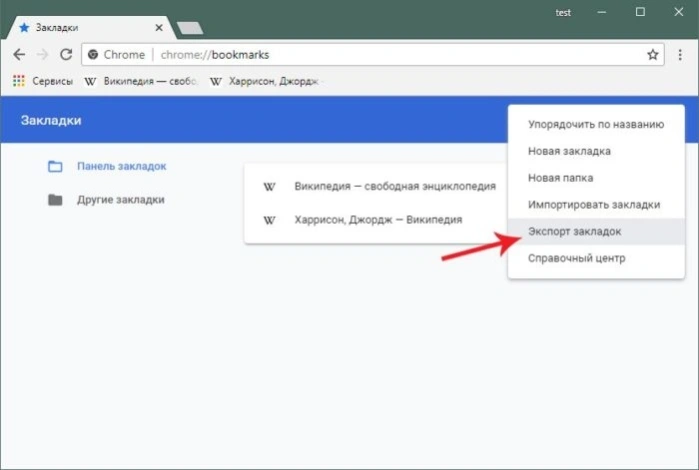
Task: Select the Панель закладок folder
Action: (x=107, y=166)
